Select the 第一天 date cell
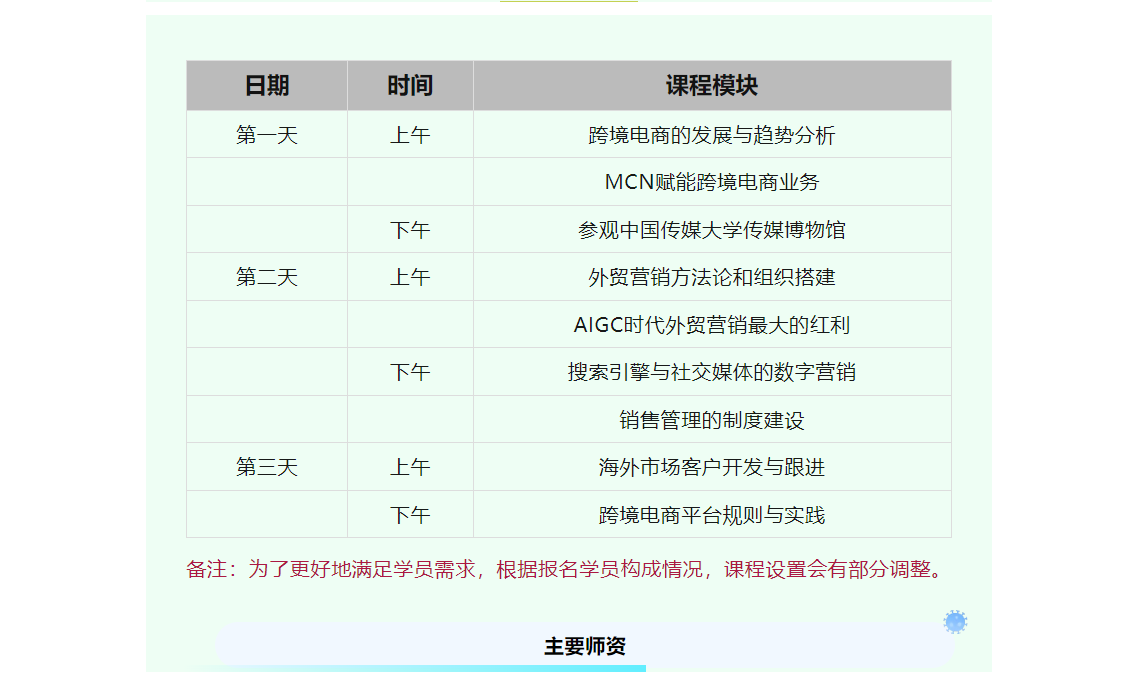The image size is (1125, 679). [x=267, y=135]
